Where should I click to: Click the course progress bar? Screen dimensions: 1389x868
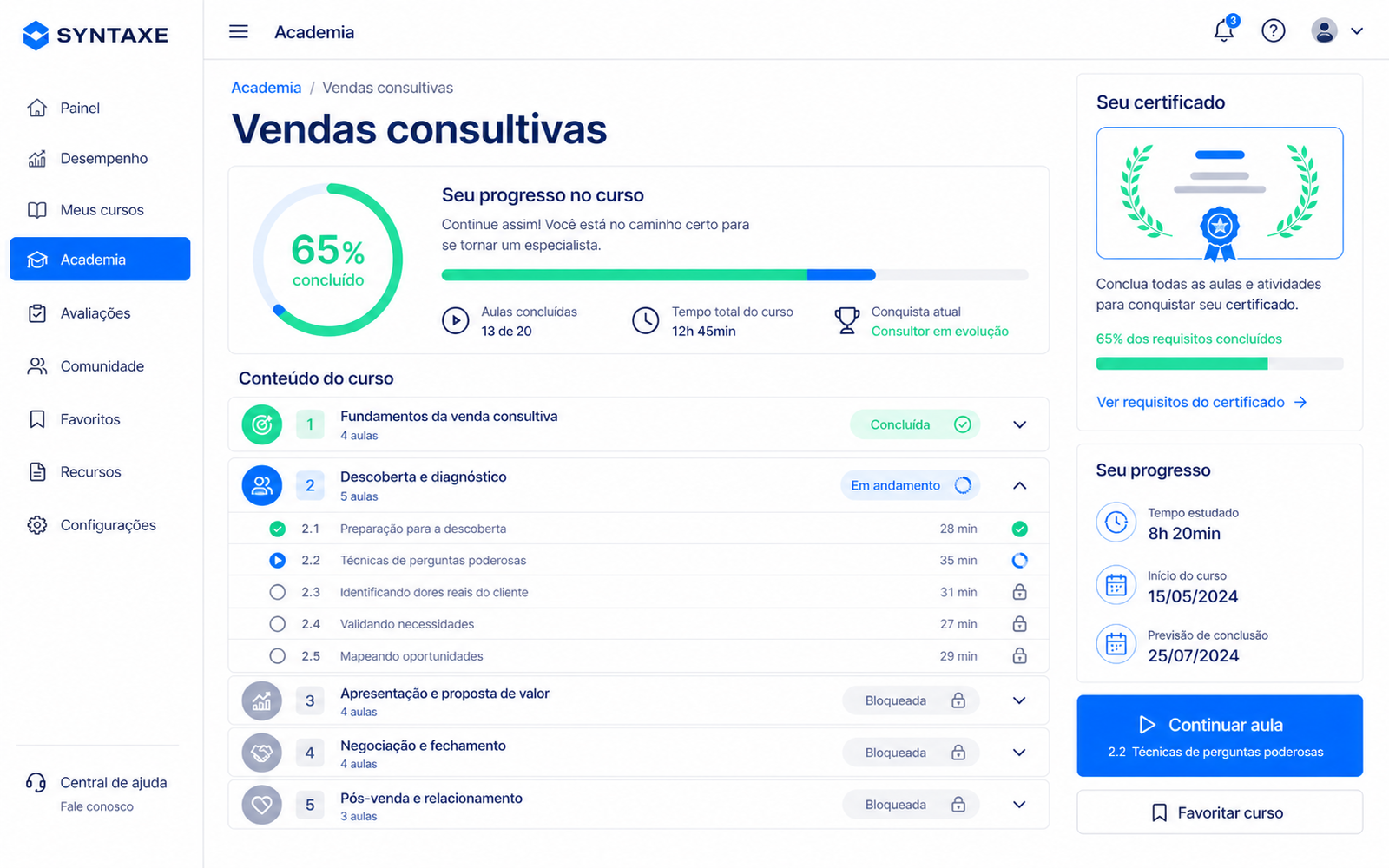pyautogui.click(x=734, y=275)
